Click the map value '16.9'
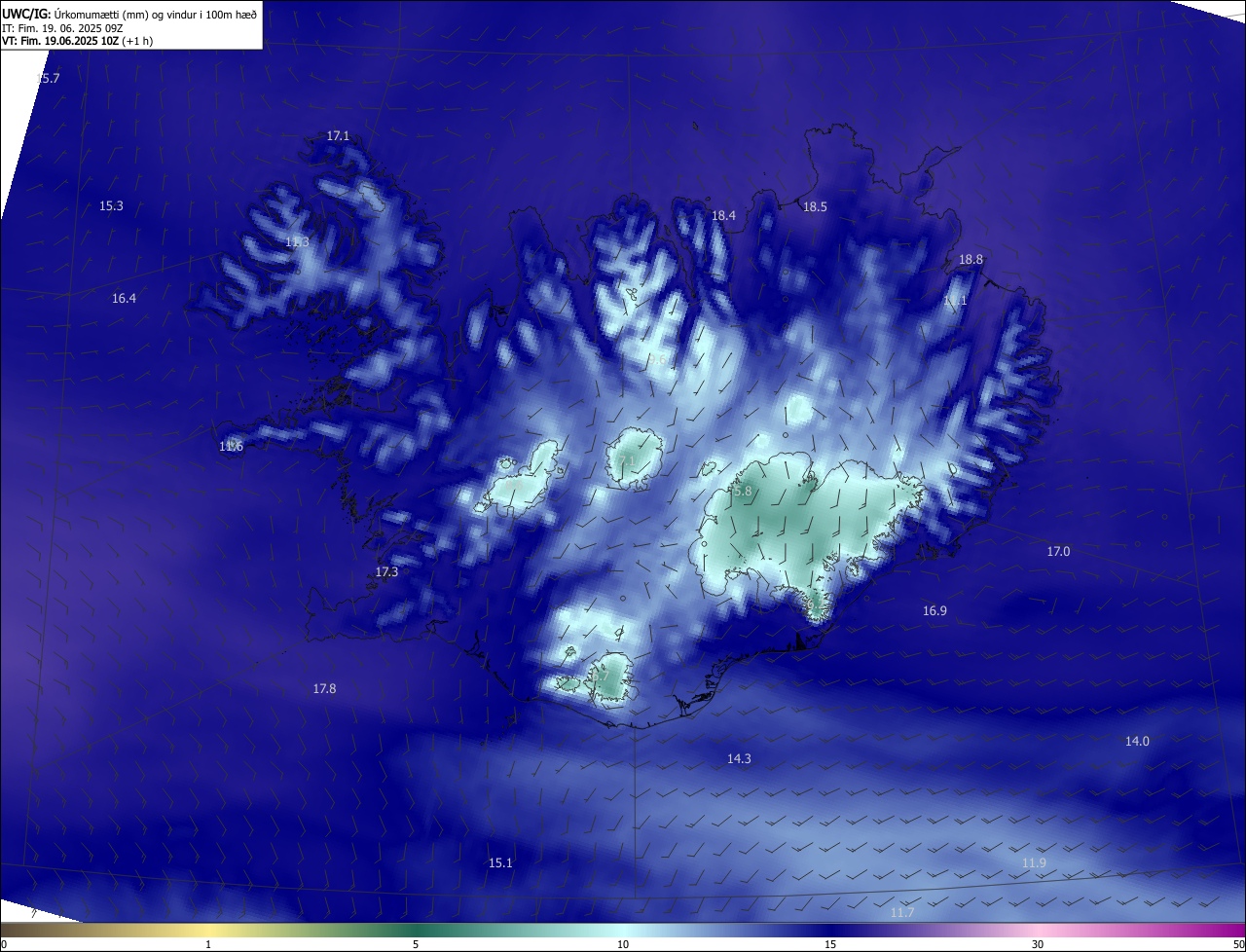 point(934,611)
